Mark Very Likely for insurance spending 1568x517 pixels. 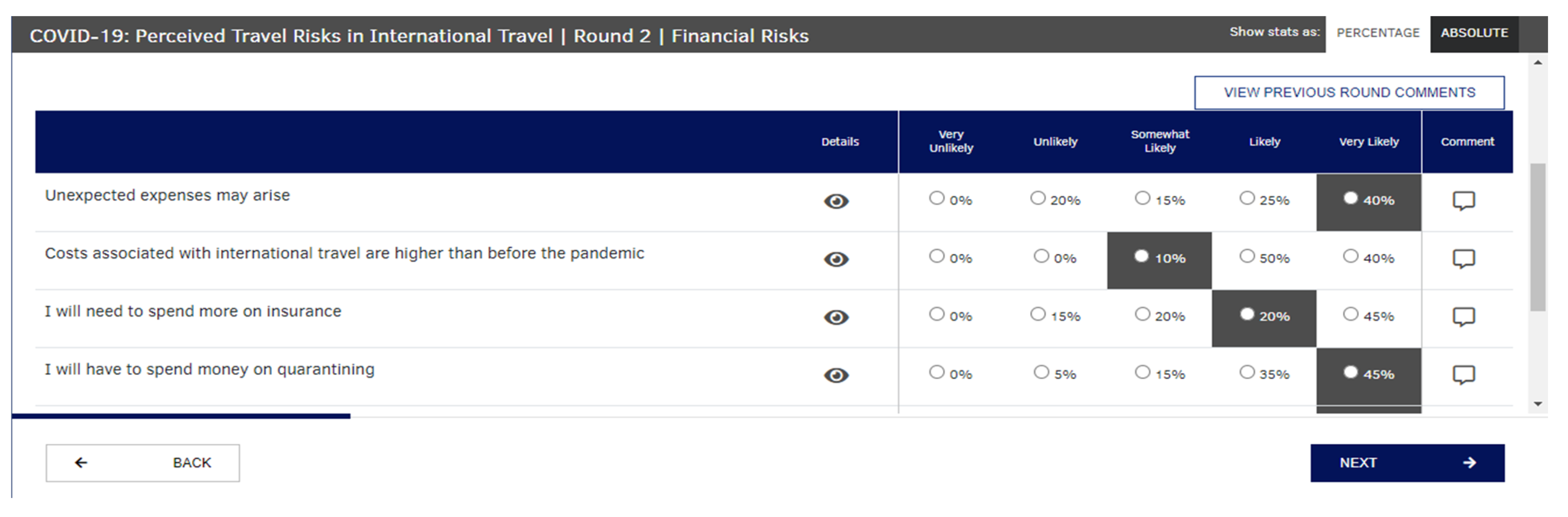point(1351,314)
